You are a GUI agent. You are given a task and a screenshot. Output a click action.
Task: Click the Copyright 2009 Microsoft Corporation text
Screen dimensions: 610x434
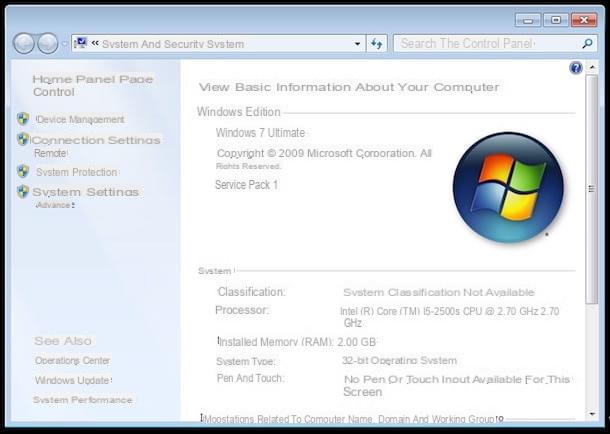tap(324, 159)
